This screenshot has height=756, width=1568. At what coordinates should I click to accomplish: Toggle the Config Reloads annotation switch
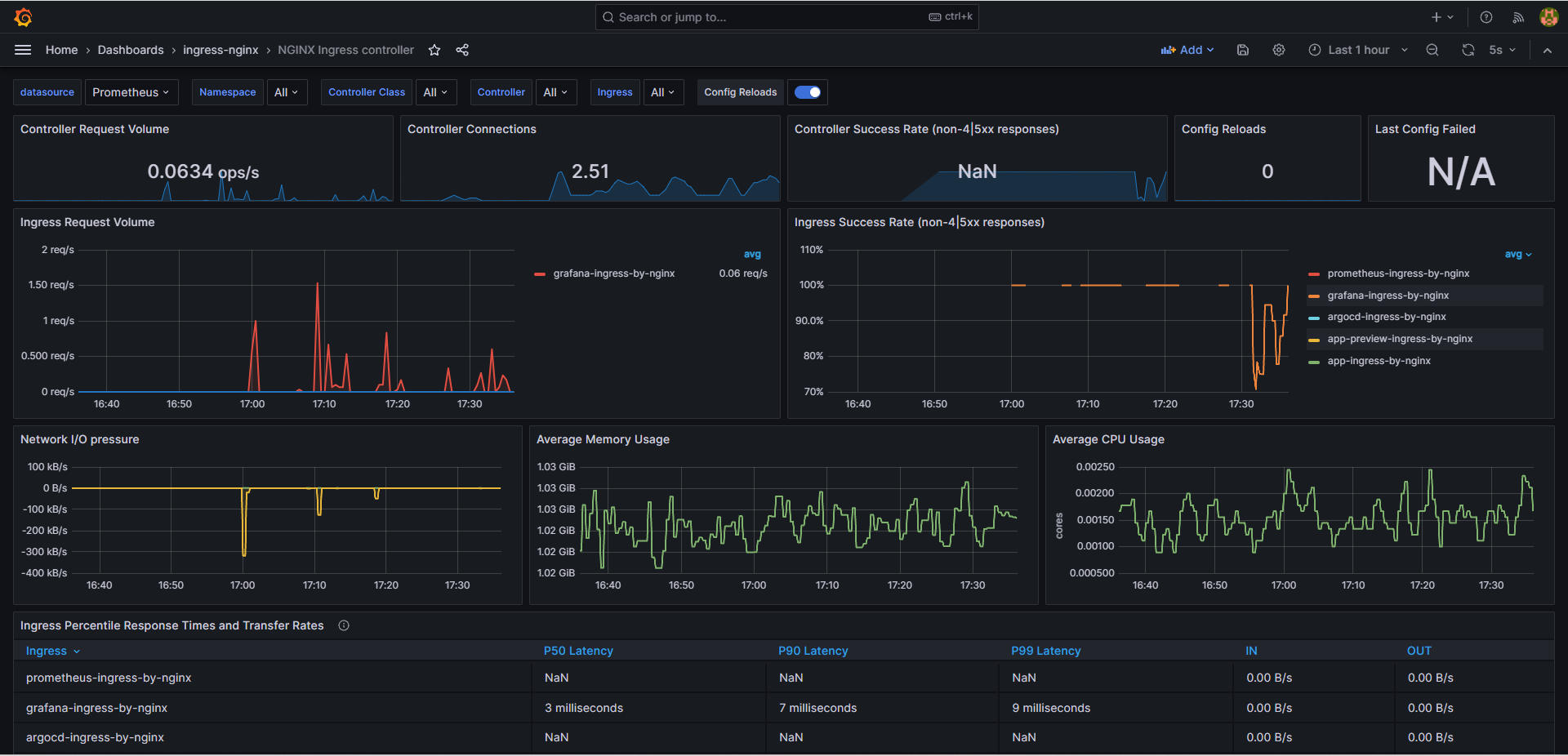[808, 92]
